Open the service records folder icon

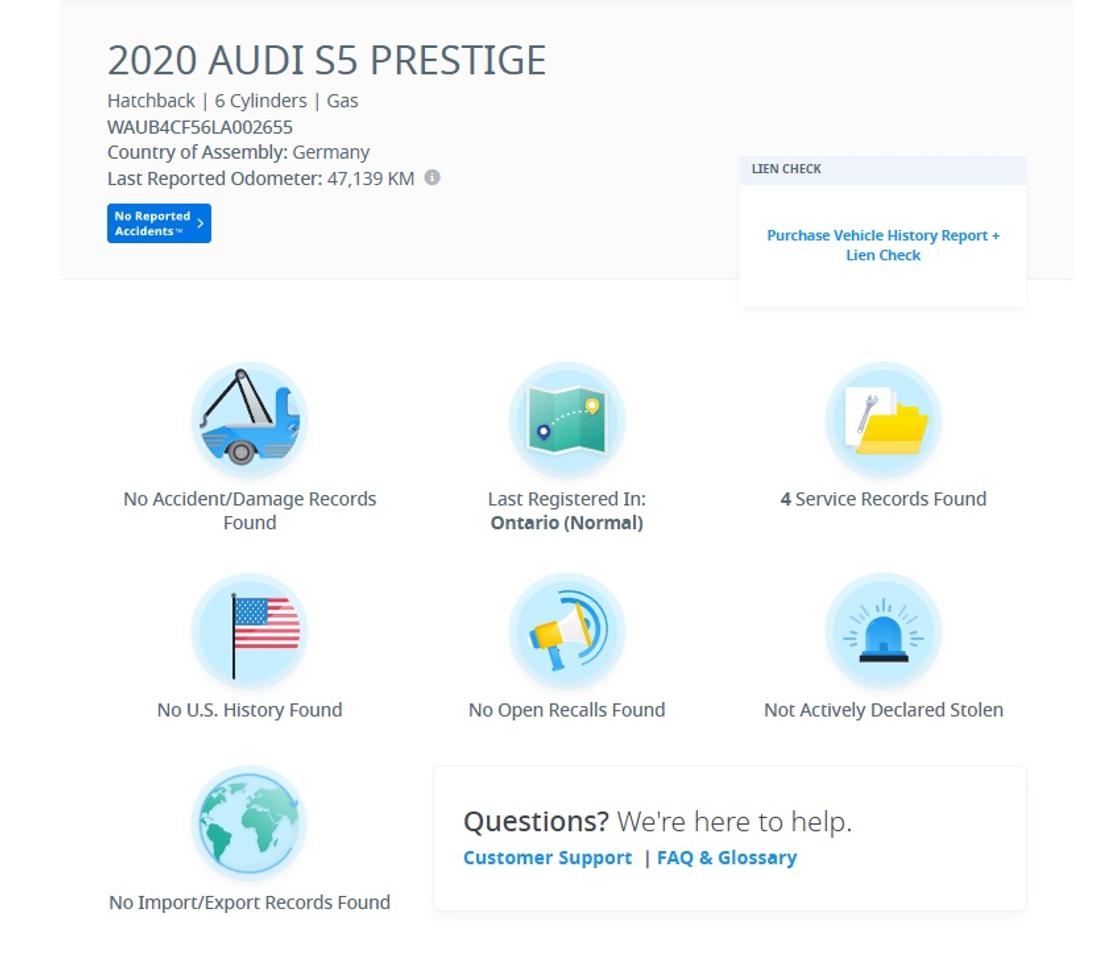[883, 420]
